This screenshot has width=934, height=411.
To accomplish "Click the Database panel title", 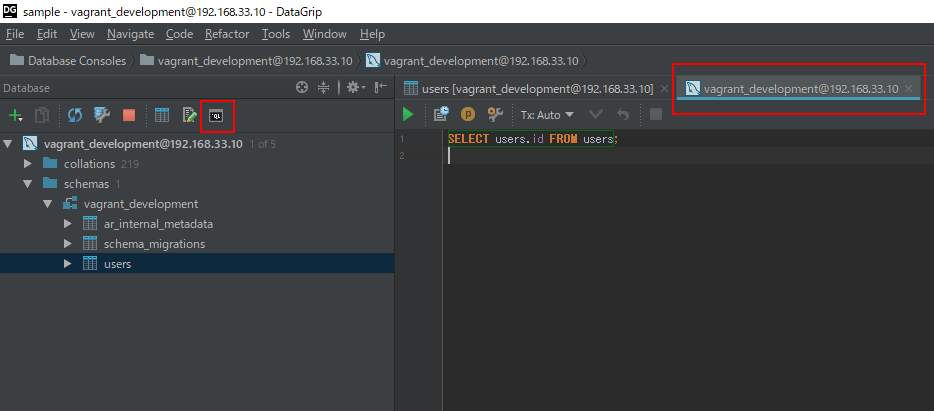I will 26,88.
